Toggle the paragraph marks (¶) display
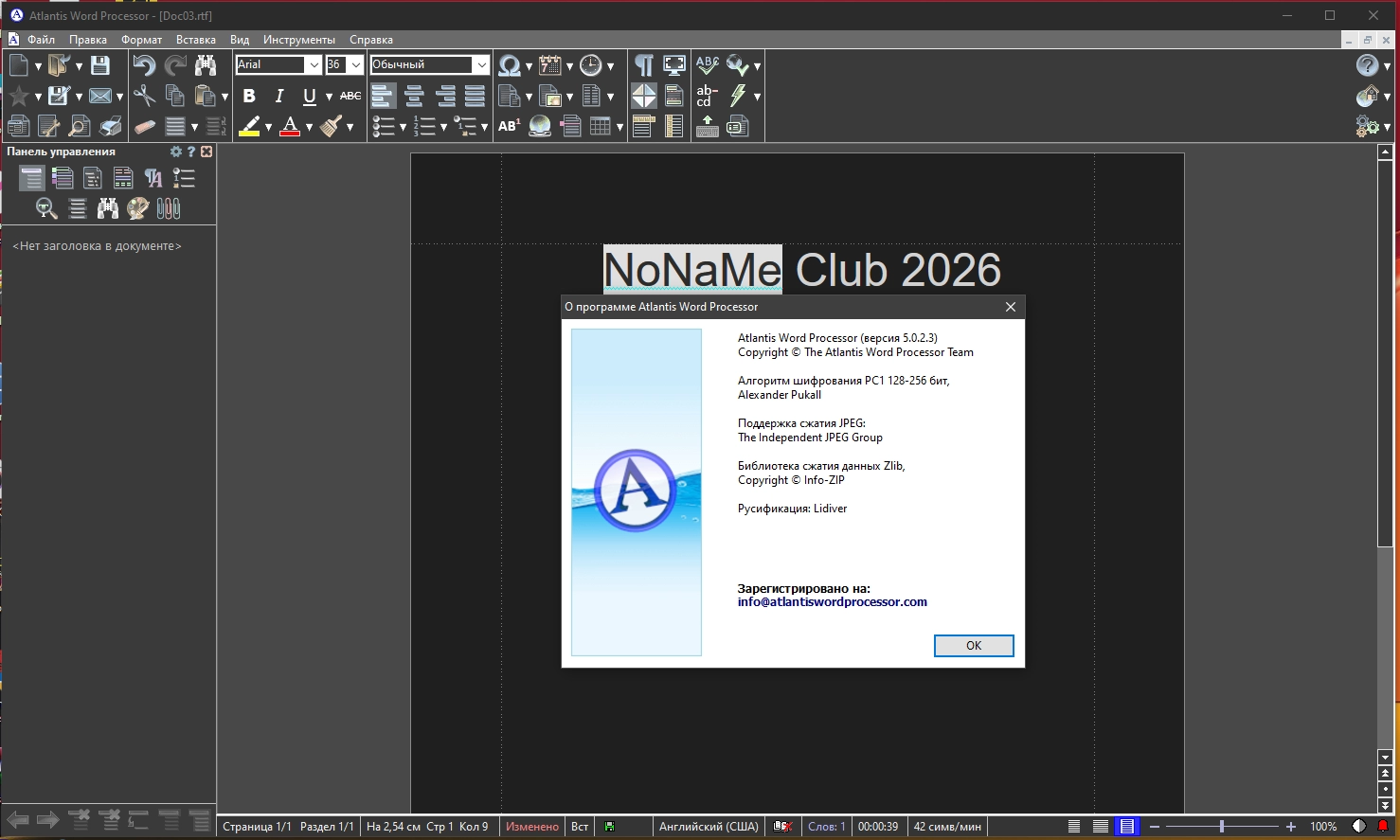Screen dimensions: 1400x840 643,65
